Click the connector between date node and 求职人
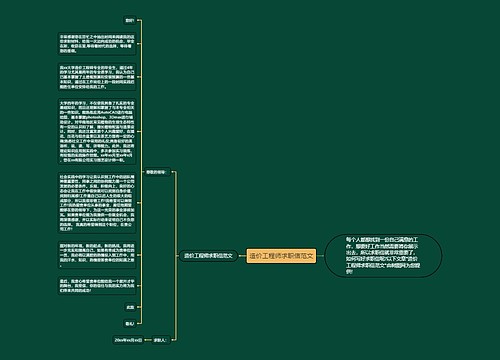The width and height of the screenshot is (500, 360). 148,340
